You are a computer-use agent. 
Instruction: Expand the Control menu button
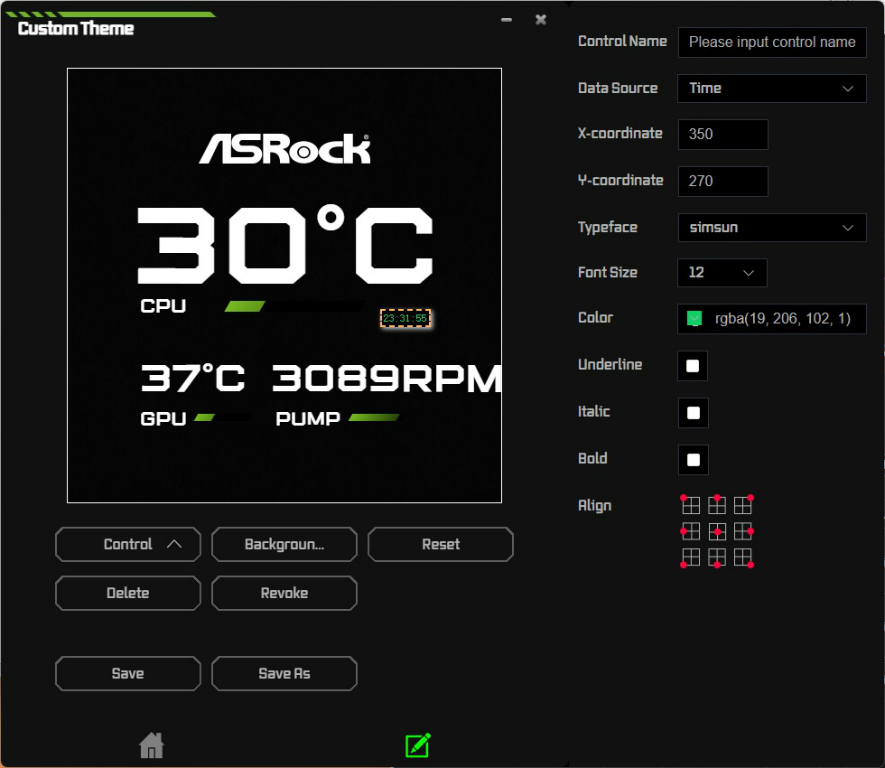tap(128, 545)
